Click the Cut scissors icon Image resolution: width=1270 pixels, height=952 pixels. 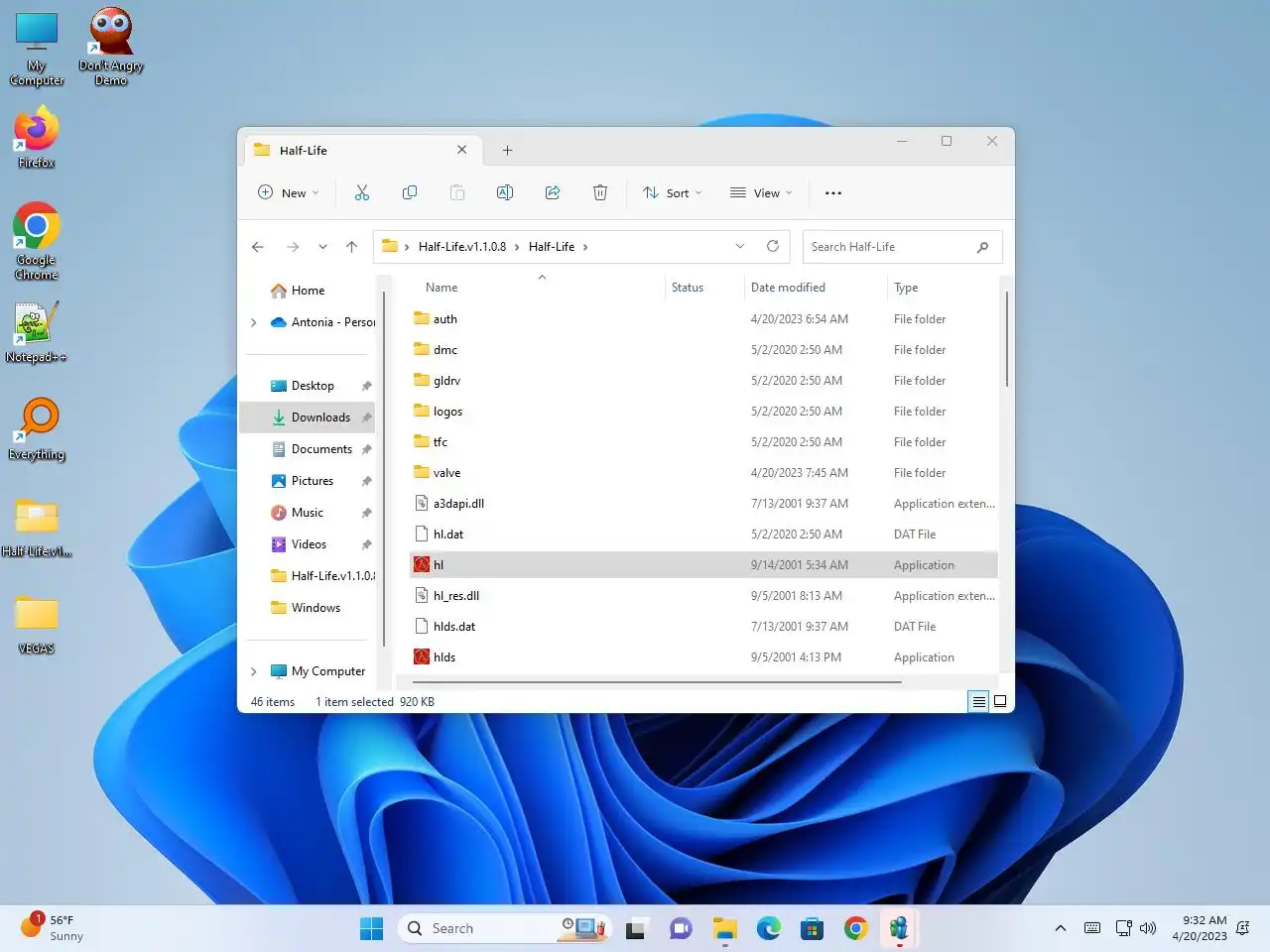pos(362,192)
